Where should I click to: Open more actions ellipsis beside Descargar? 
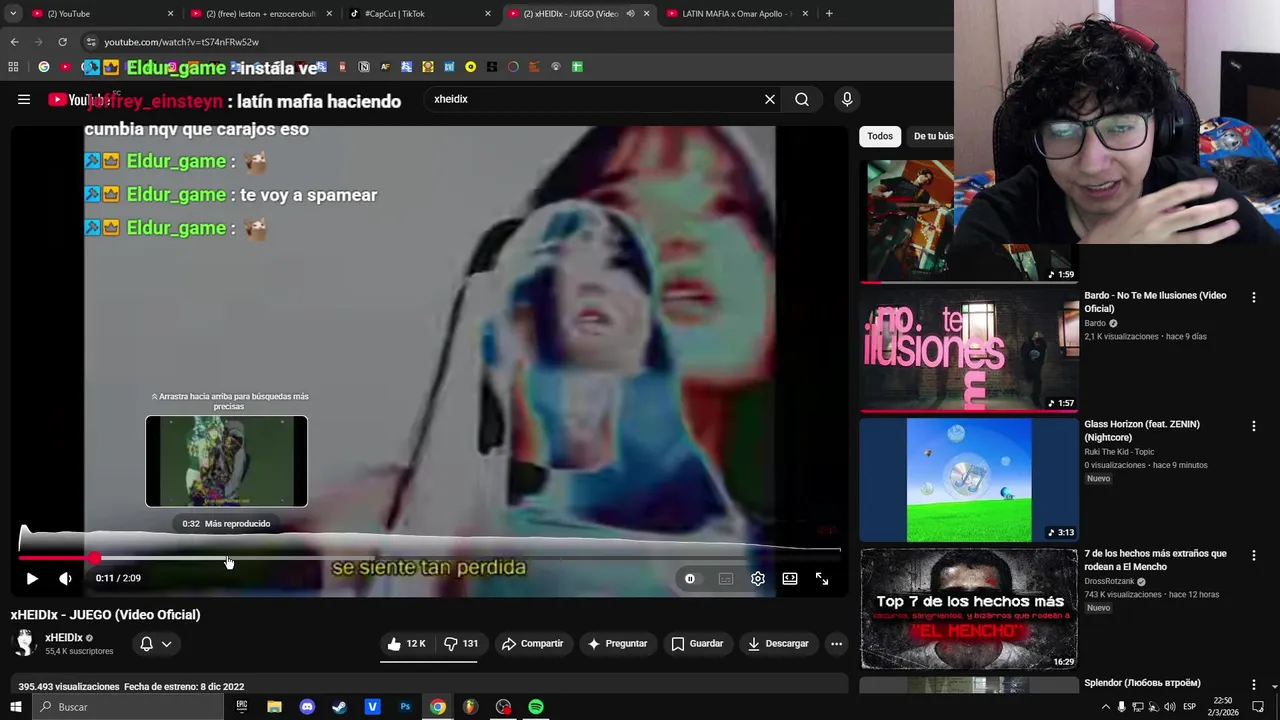pos(837,644)
